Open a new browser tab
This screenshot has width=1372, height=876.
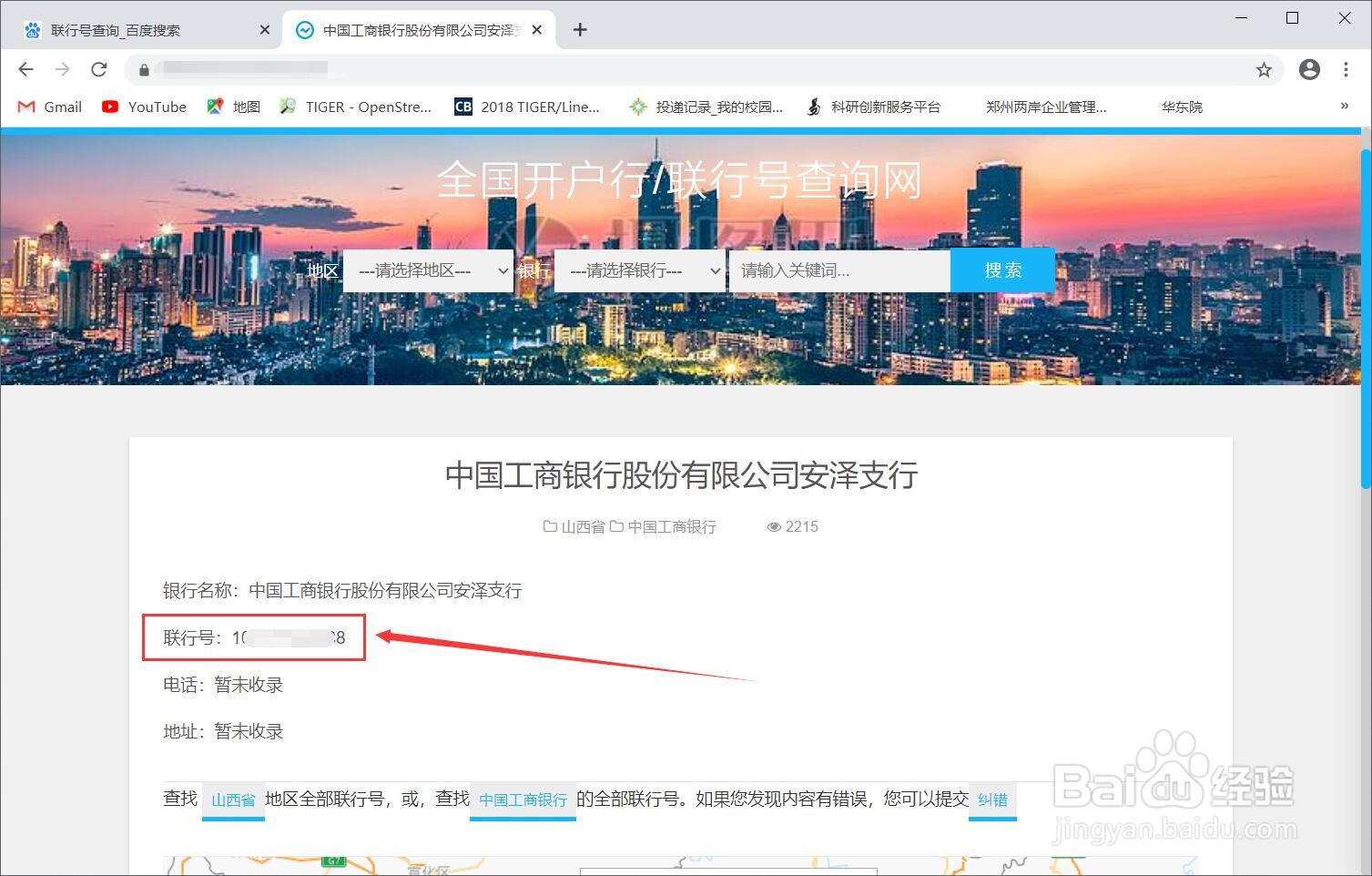coord(579,29)
